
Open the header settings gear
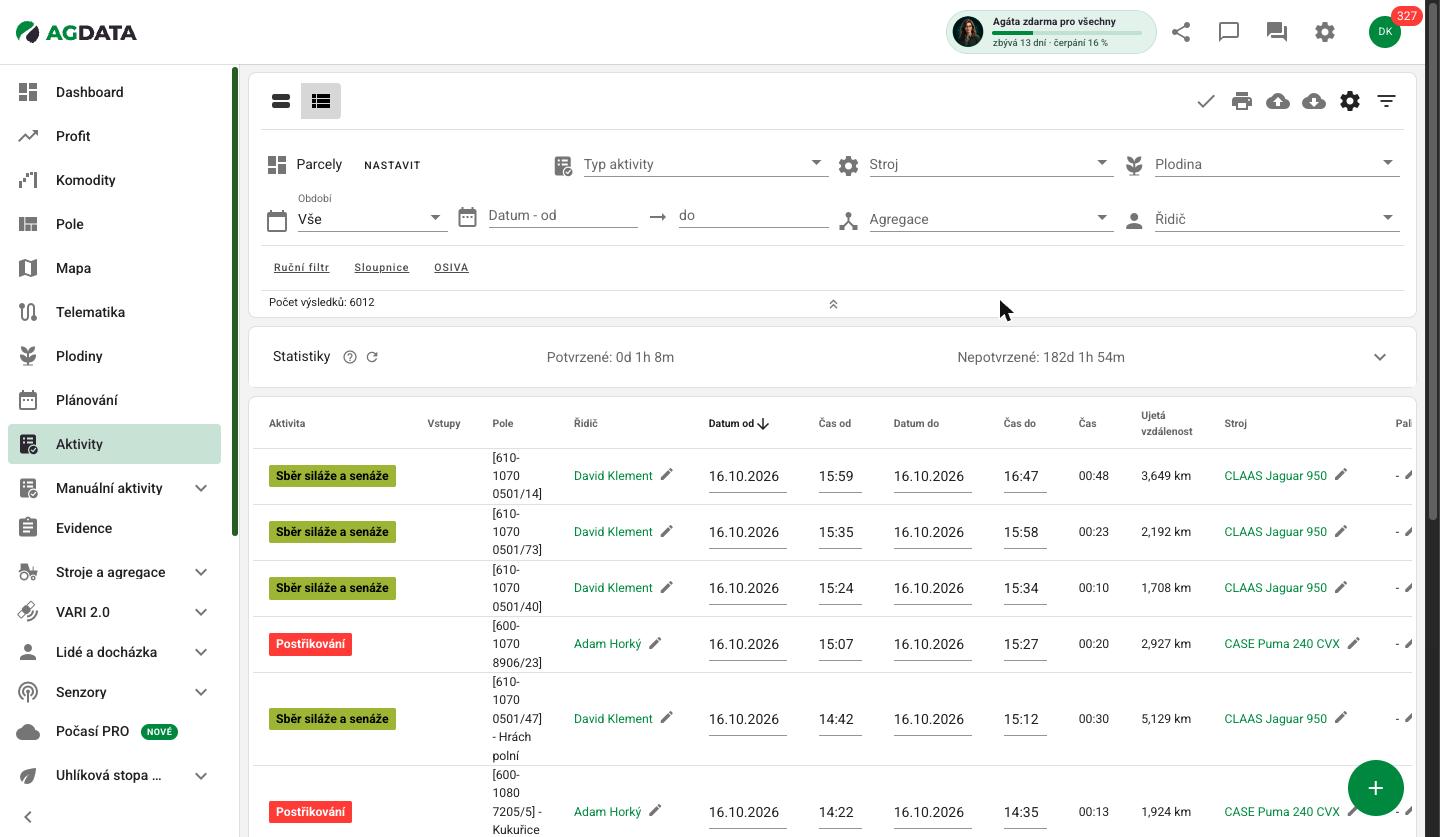1325,32
